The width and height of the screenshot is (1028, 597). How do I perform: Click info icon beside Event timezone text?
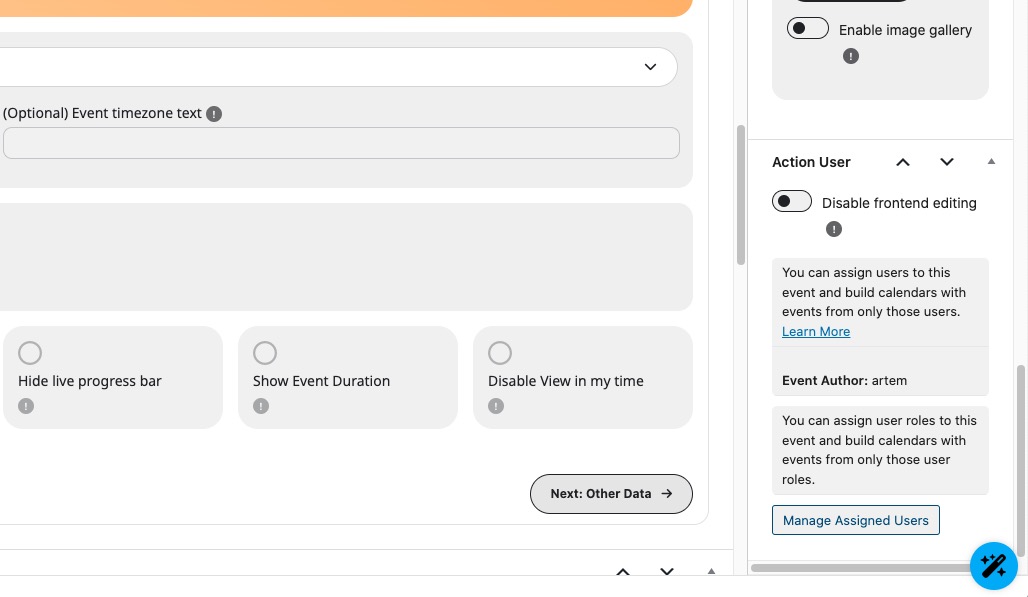pos(214,114)
